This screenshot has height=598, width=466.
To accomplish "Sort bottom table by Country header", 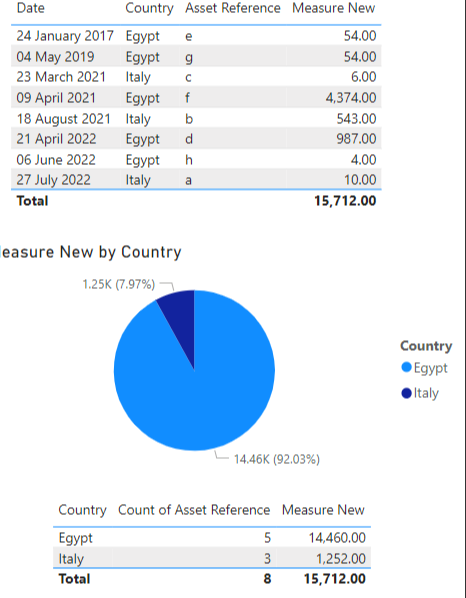I will pos(82,510).
